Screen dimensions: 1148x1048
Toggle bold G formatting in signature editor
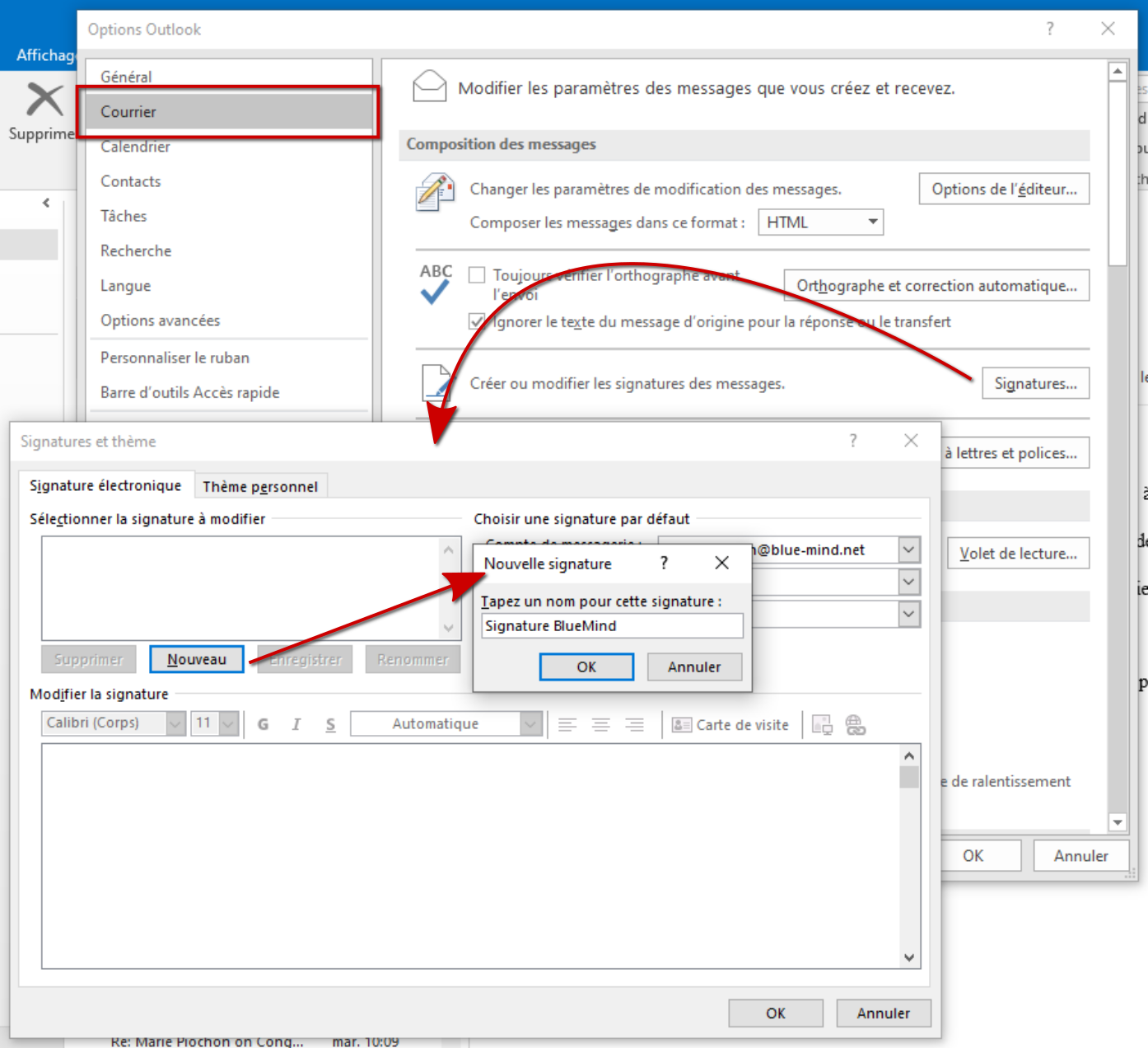(x=263, y=724)
